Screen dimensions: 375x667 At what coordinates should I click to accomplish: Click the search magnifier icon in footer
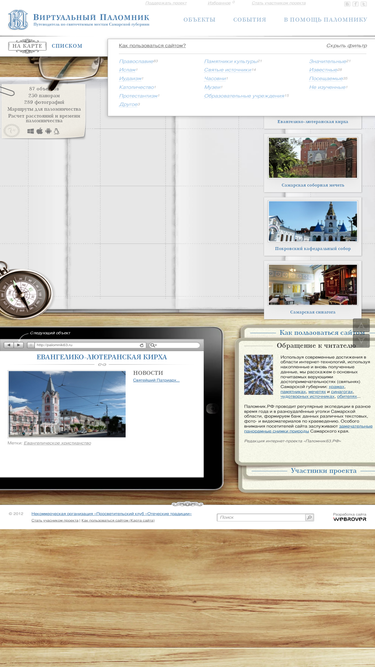[309, 517]
